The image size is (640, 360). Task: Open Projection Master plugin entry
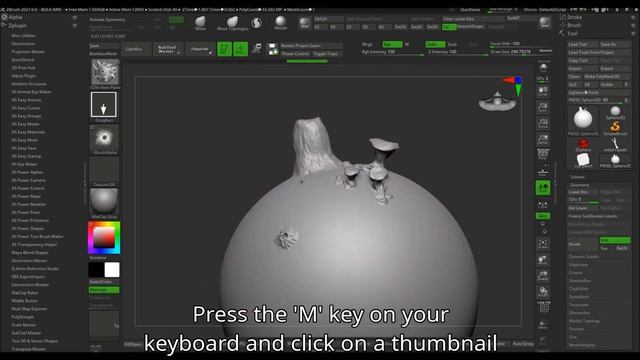(28, 52)
